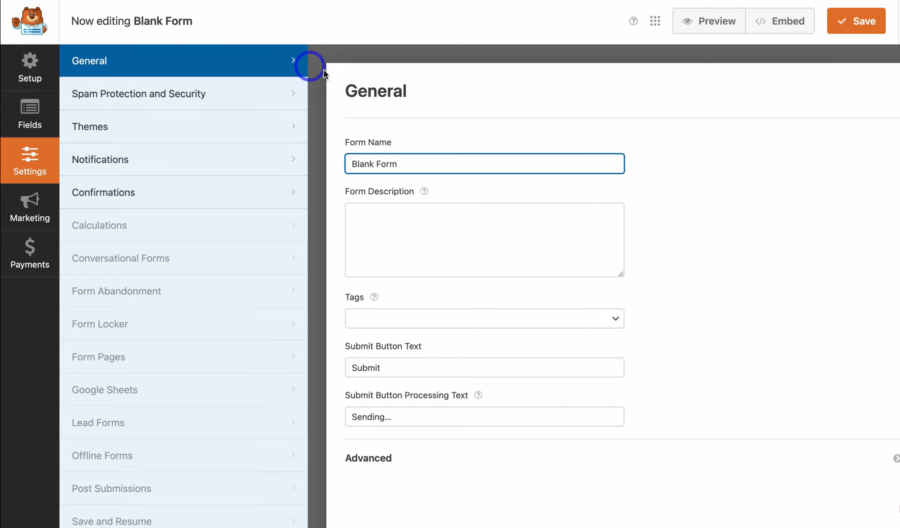Open Form Locker settings
The height and width of the screenshot is (528, 900).
[x=184, y=324]
